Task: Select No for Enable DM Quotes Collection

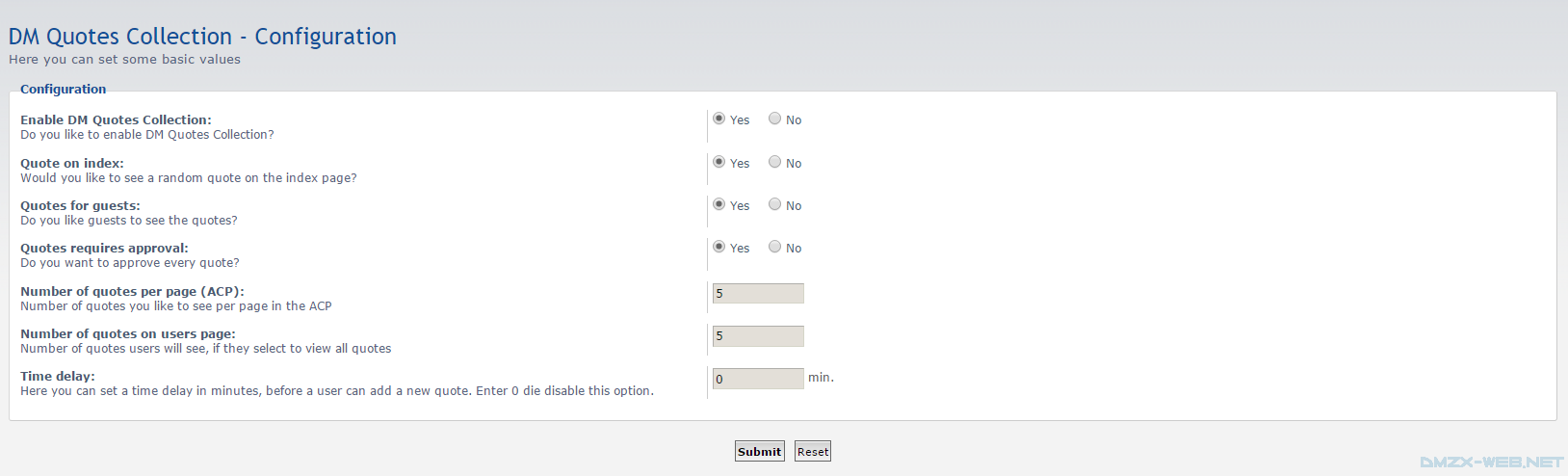Action: coord(774,119)
